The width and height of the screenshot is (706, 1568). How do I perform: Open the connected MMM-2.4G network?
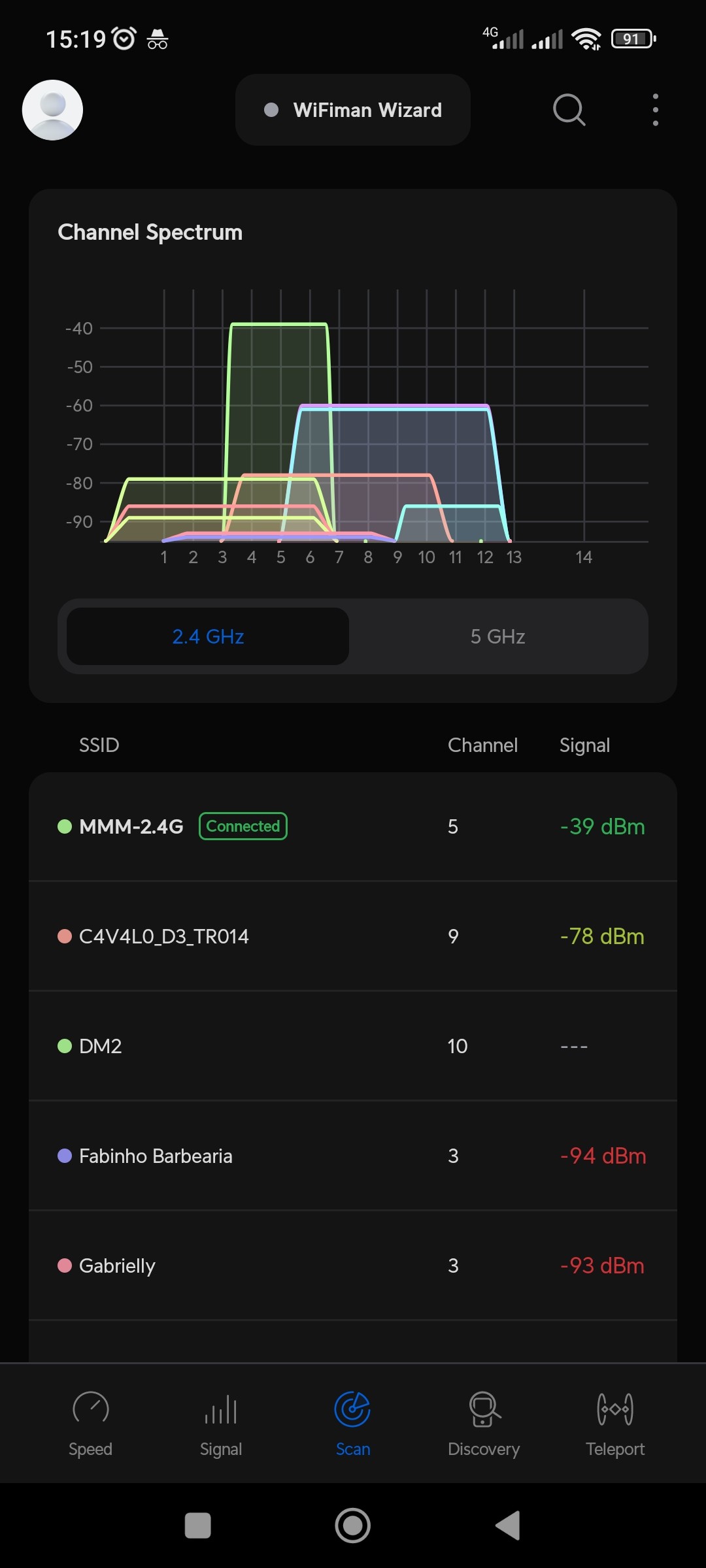(353, 826)
